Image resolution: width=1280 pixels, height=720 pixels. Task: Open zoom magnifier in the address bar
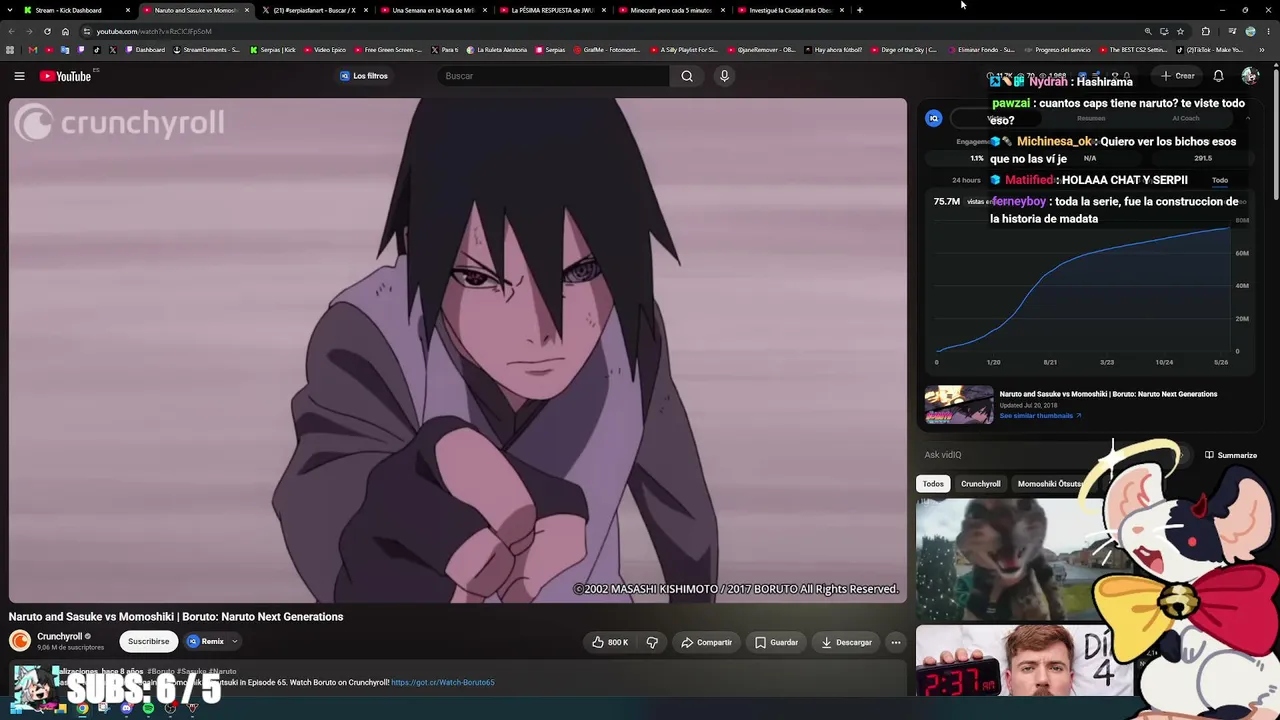[x=1148, y=31]
